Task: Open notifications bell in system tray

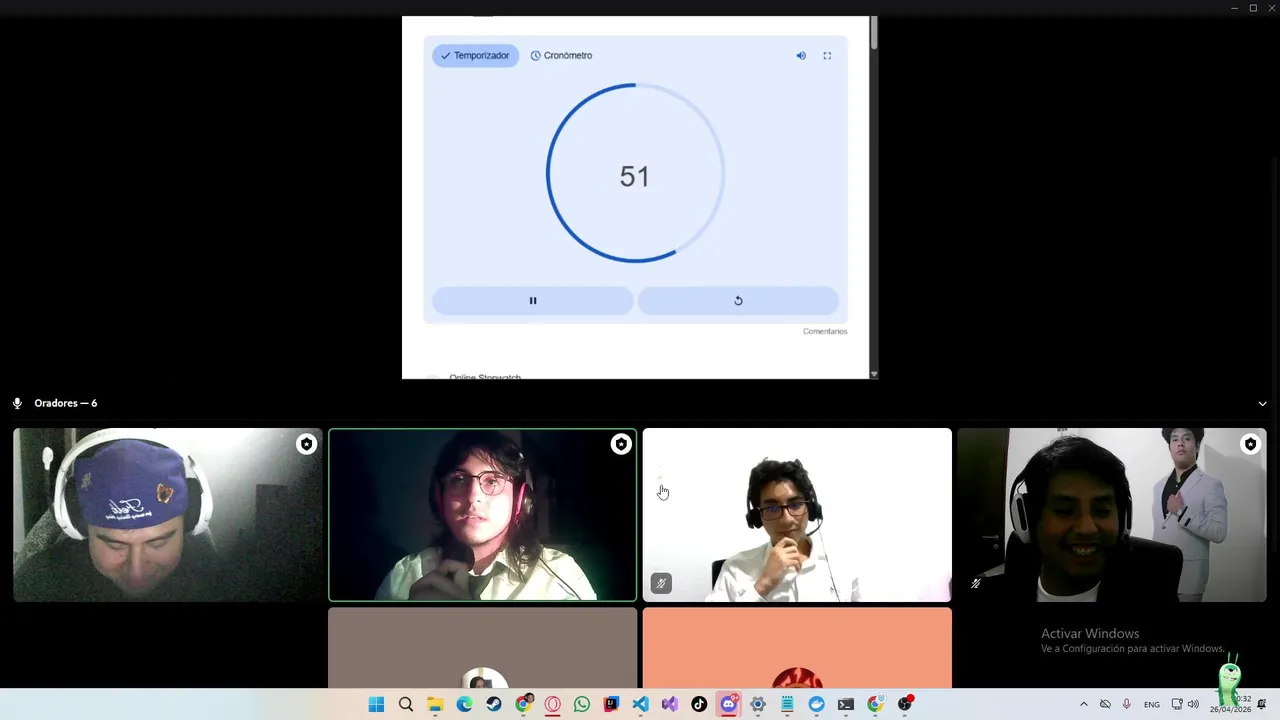Action: point(1262,704)
